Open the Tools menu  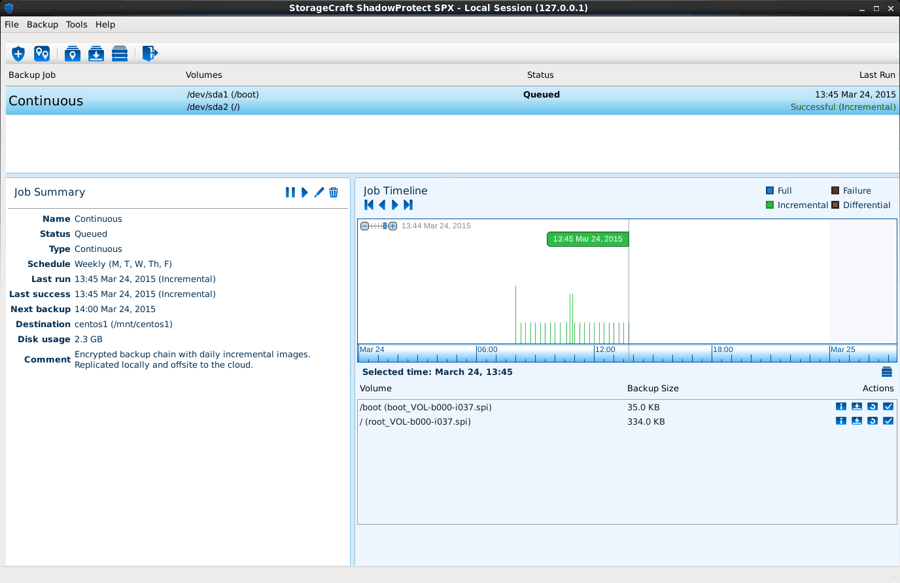76,24
